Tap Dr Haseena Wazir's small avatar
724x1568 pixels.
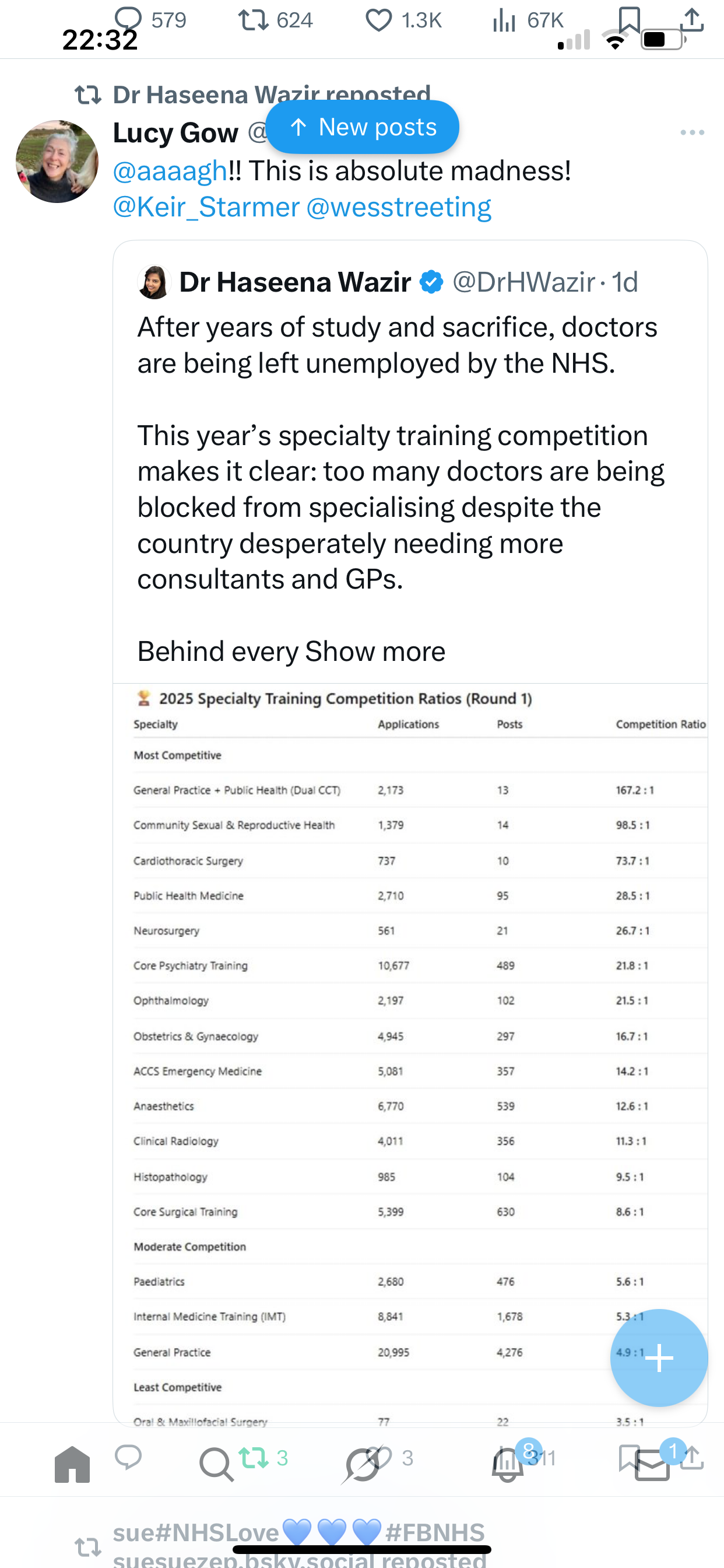coord(154,282)
